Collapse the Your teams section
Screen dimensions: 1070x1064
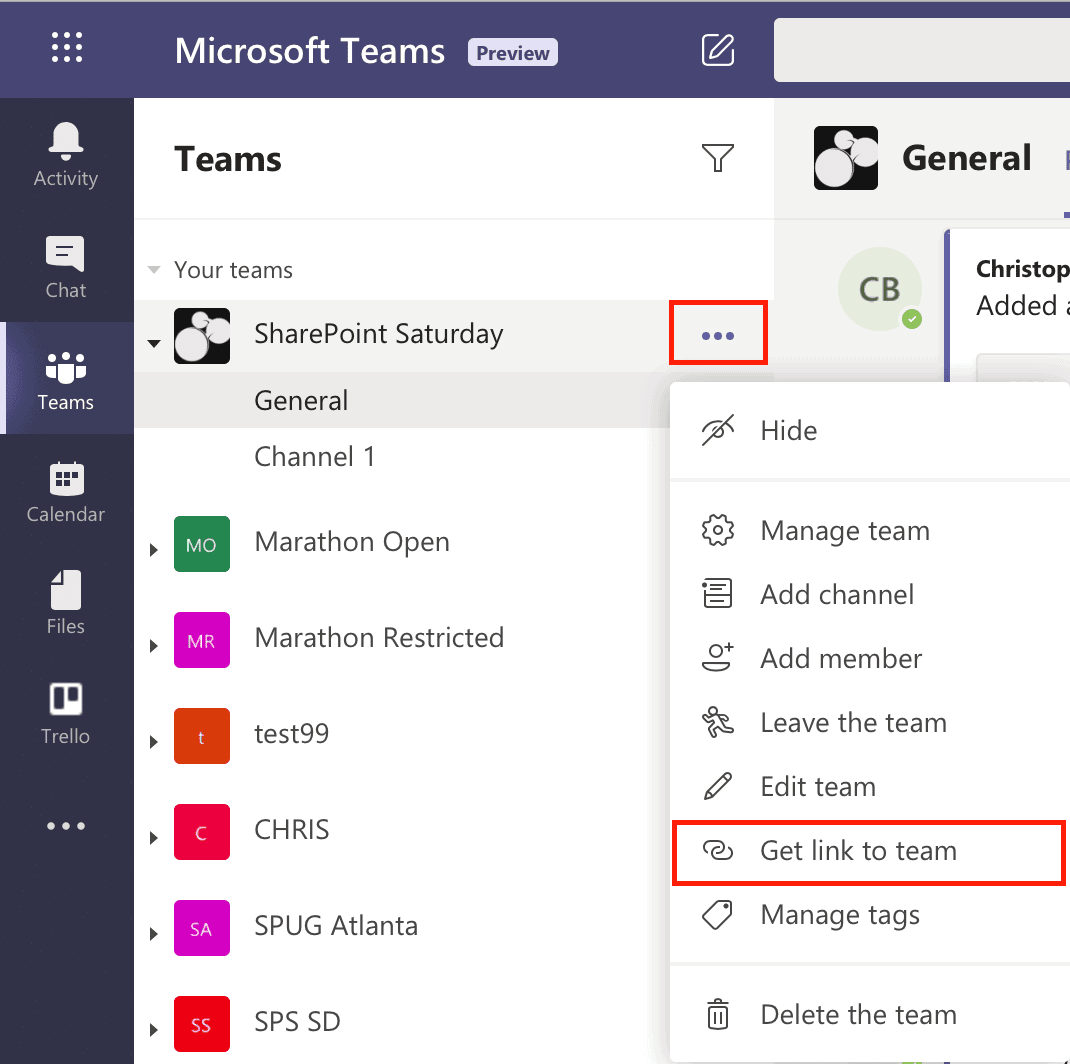[153, 269]
